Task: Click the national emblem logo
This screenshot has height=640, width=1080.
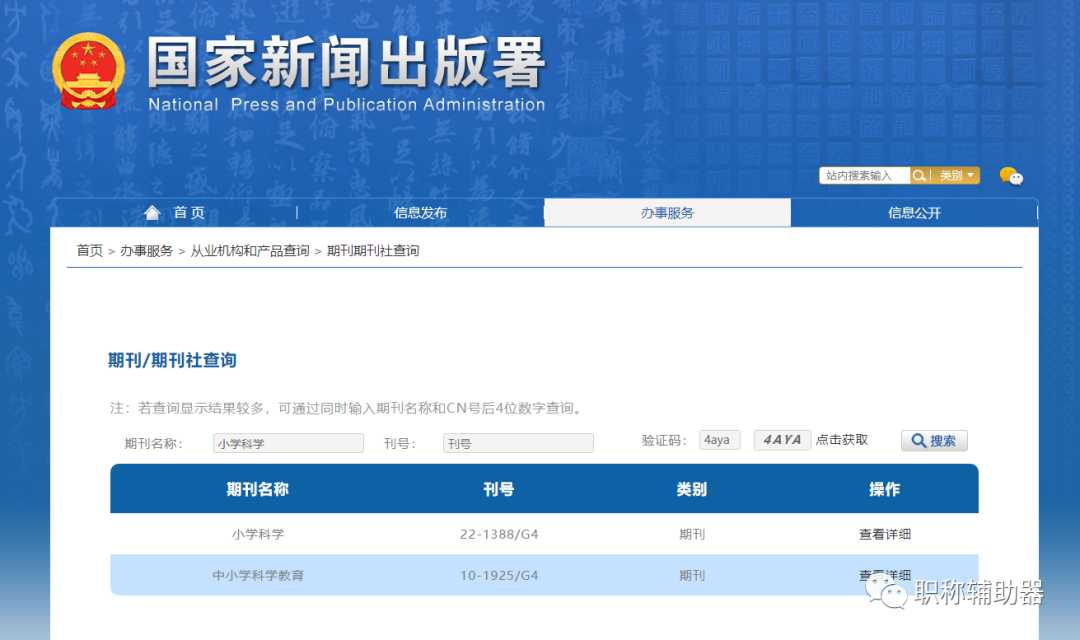Action: pyautogui.click(x=88, y=70)
